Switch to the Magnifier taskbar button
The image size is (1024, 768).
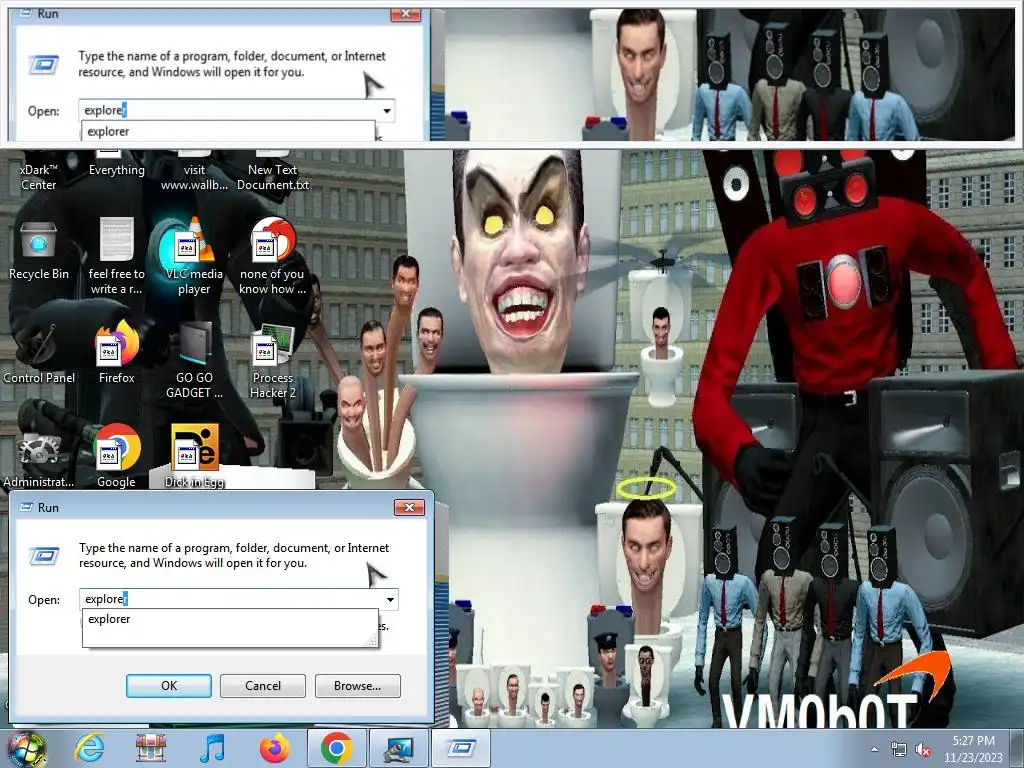click(x=398, y=748)
